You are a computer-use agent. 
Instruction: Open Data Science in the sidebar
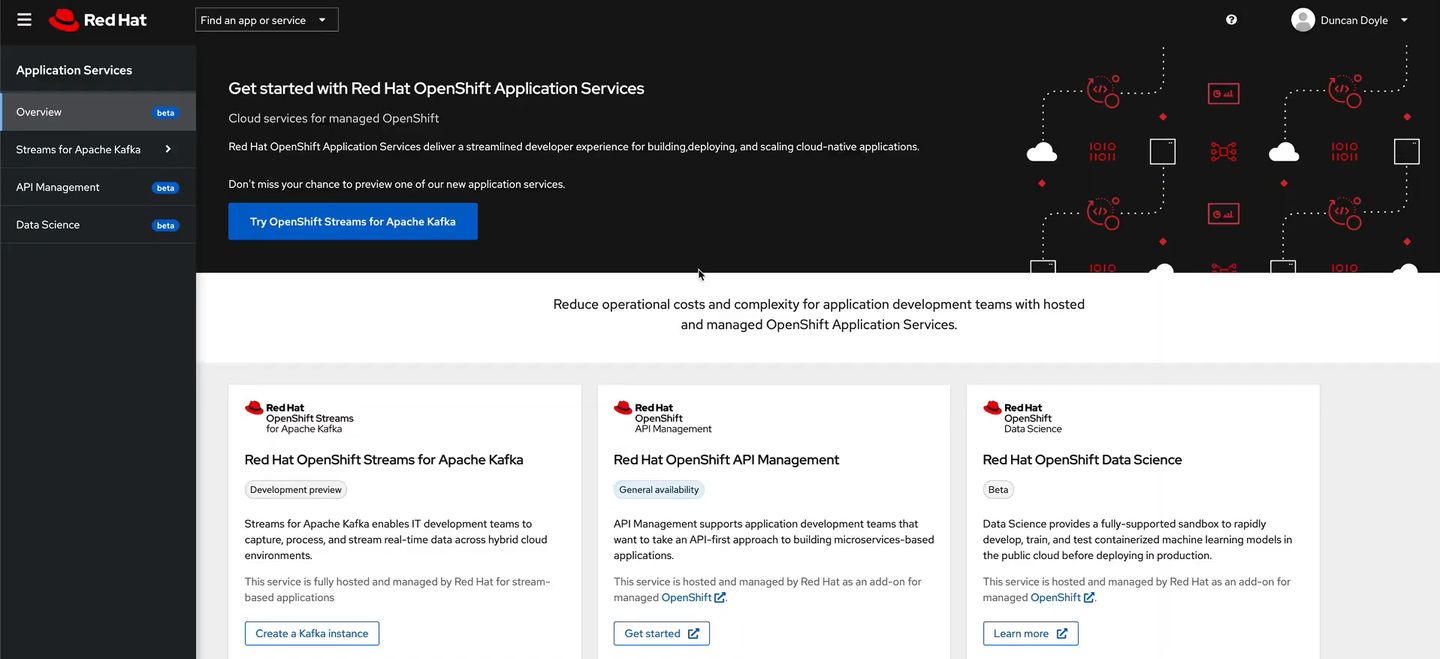[x=98, y=225]
